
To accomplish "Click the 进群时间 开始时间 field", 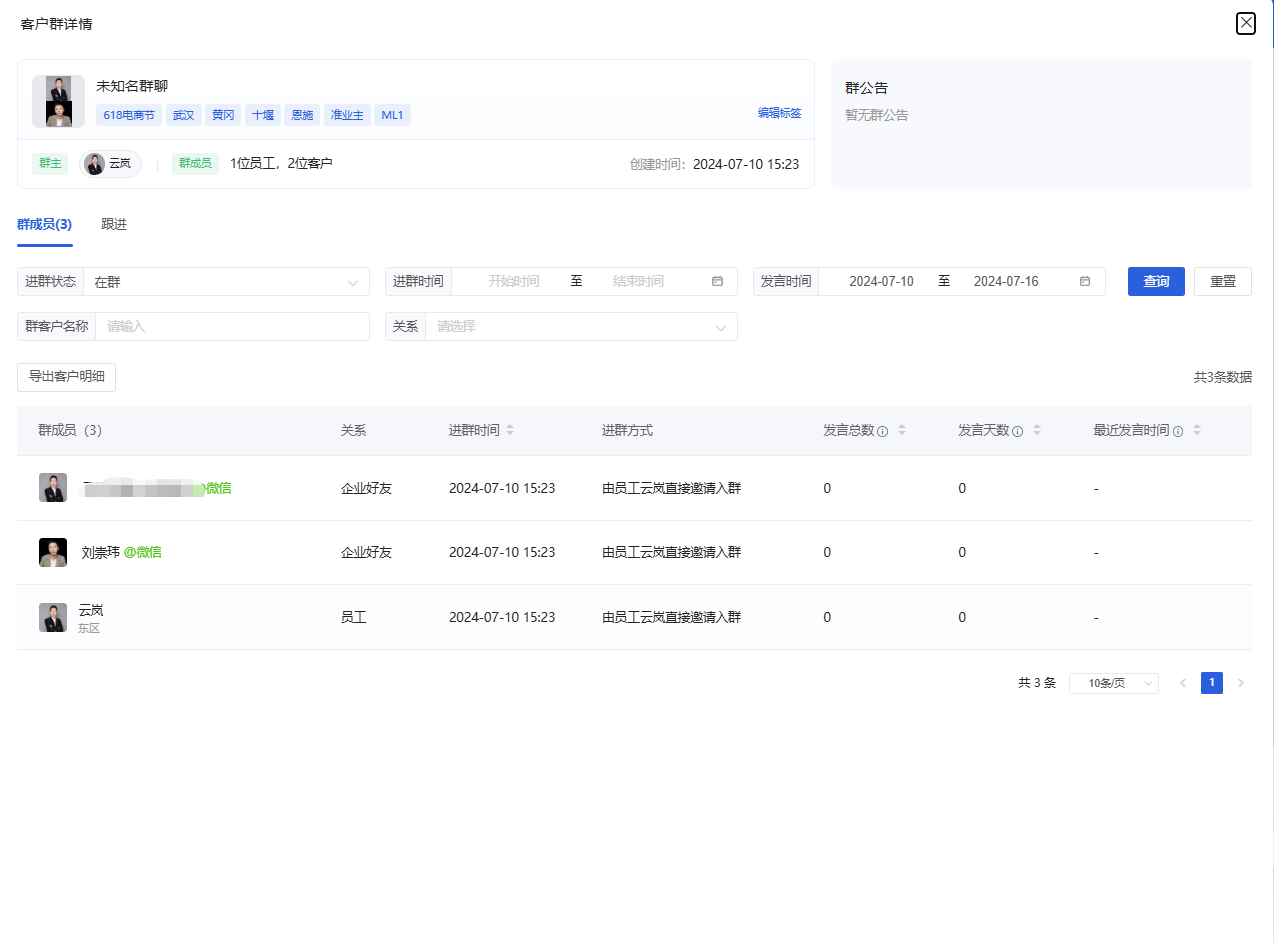I will coord(513,281).
